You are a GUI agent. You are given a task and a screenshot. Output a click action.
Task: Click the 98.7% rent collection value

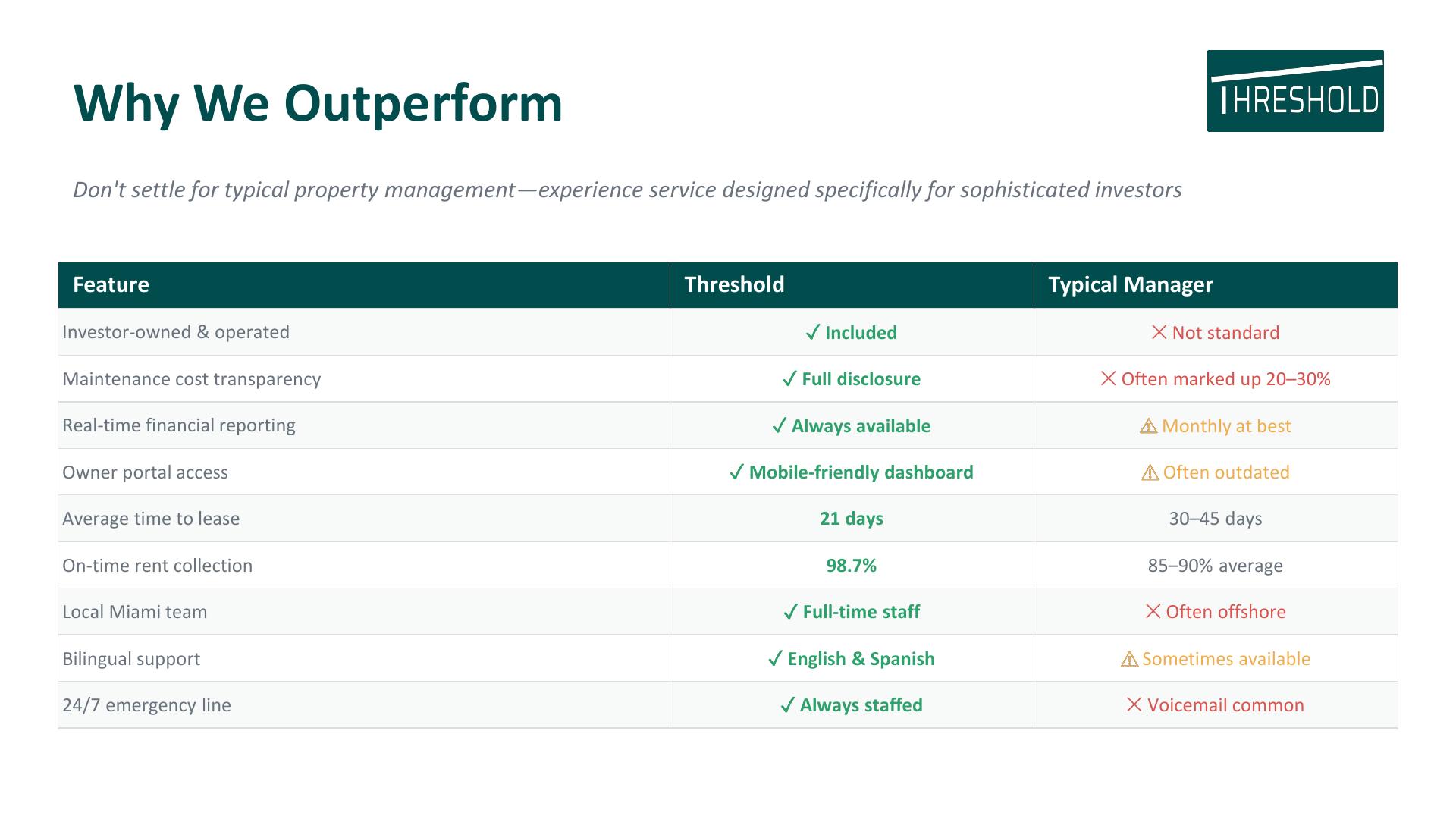pyautogui.click(x=852, y=566)
